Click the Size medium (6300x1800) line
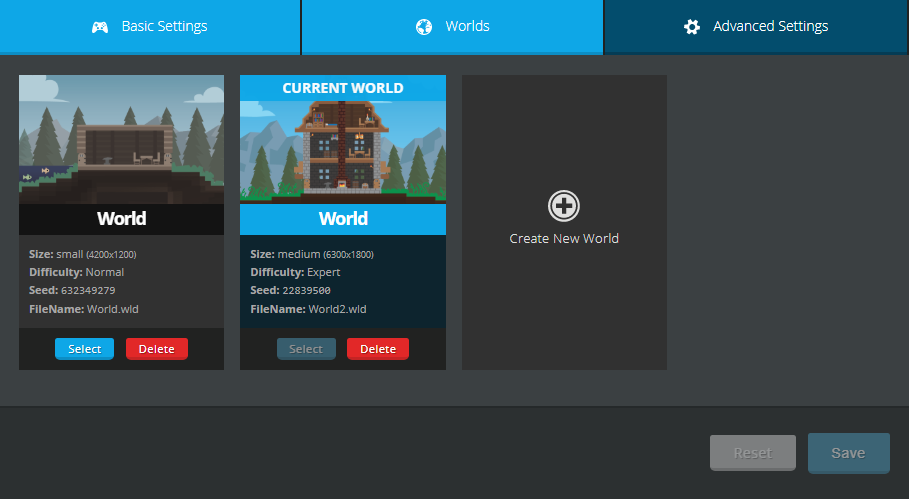909x499 pixels. 312,254
